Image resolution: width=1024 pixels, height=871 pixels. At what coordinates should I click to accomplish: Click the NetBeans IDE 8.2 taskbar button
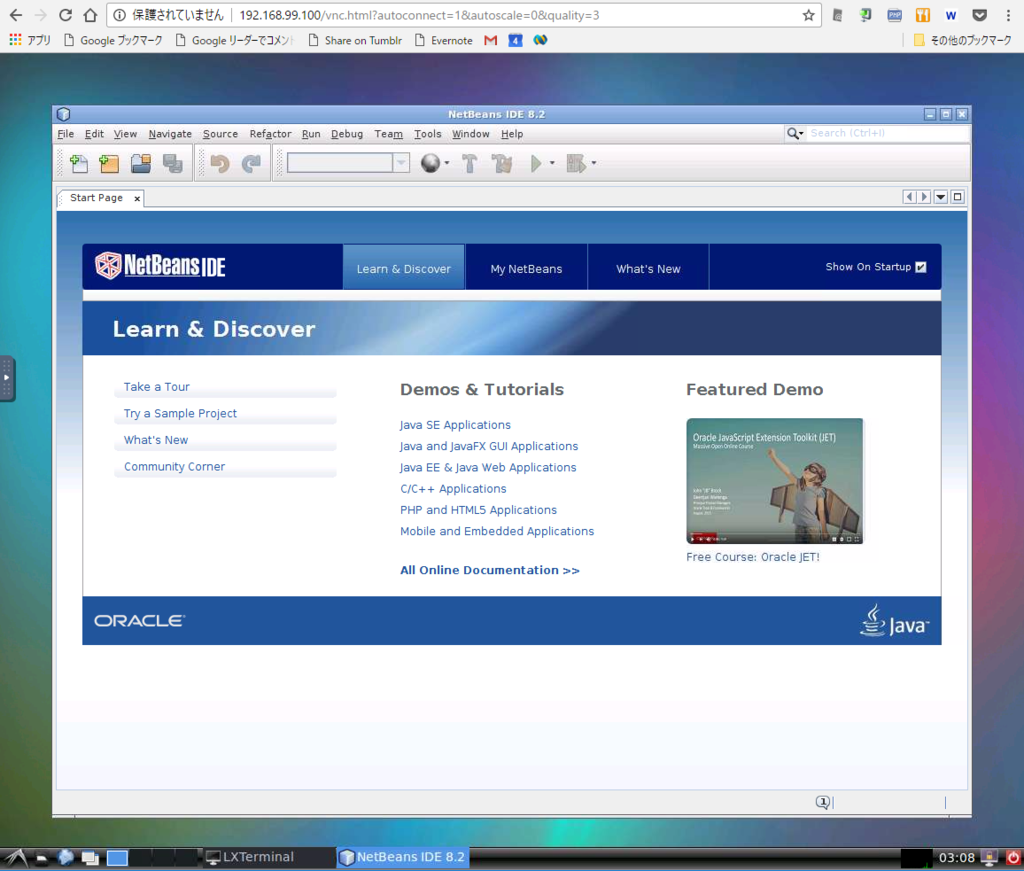click(403, 857)
